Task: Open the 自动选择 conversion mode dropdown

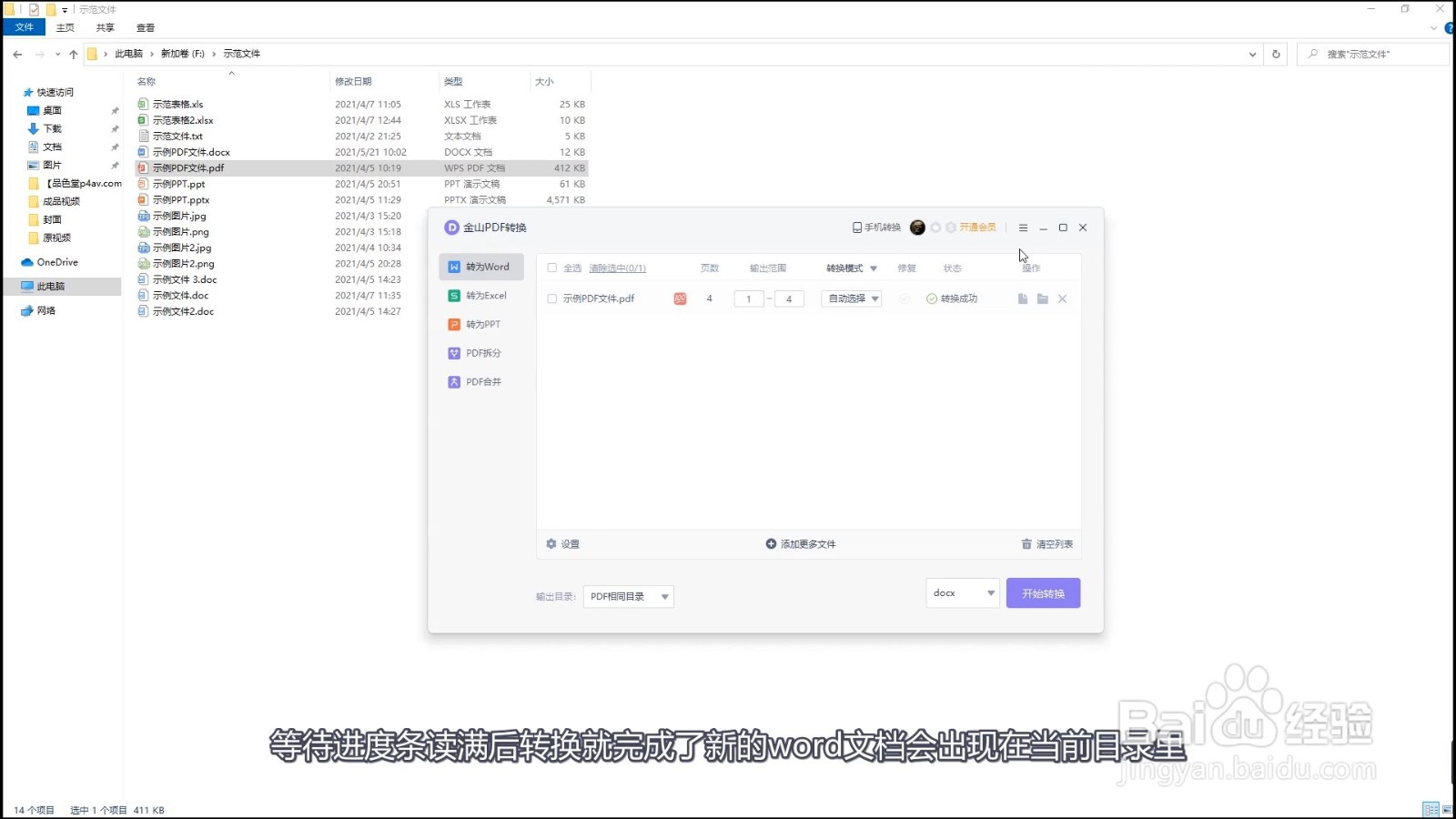Action: click(x=850, y=298)
